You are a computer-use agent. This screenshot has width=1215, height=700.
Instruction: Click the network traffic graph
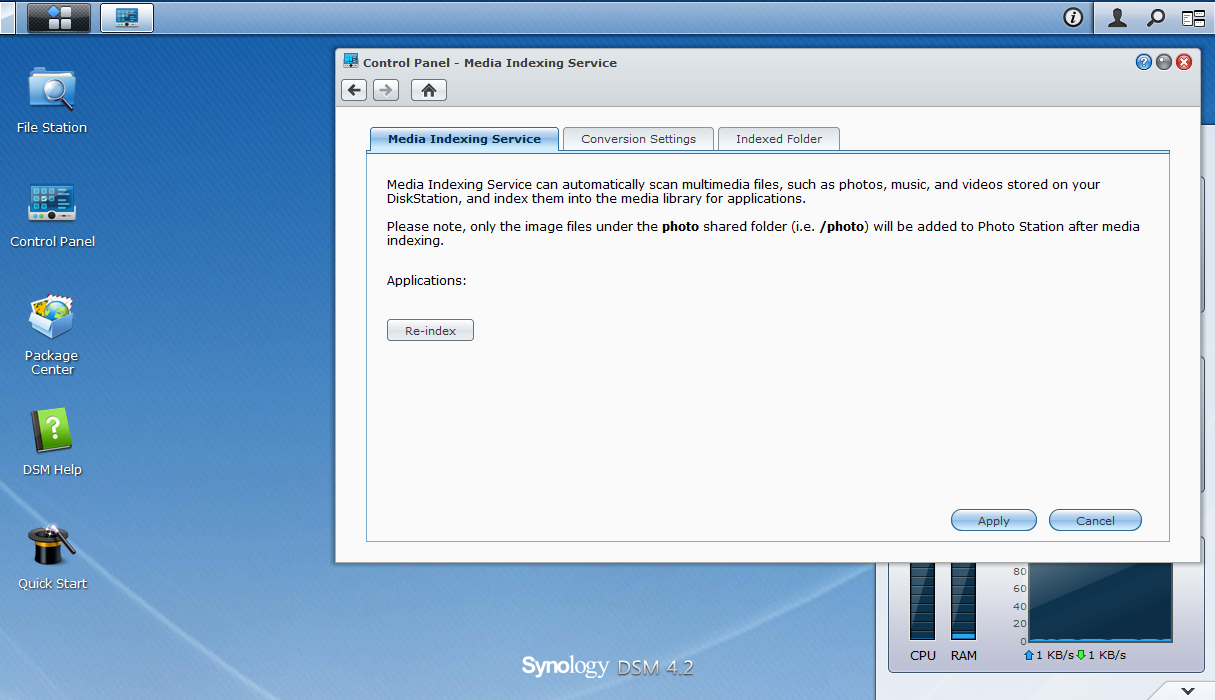(x=1100, y=601)
